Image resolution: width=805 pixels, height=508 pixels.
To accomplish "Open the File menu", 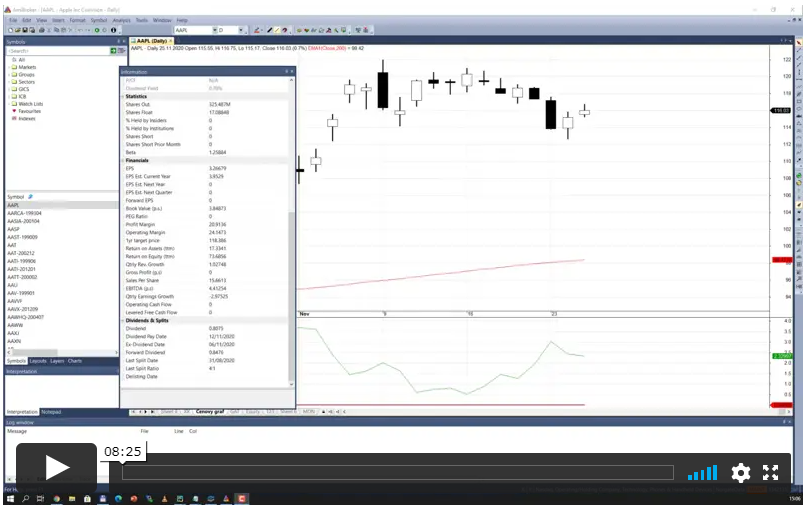I will 13,20.
